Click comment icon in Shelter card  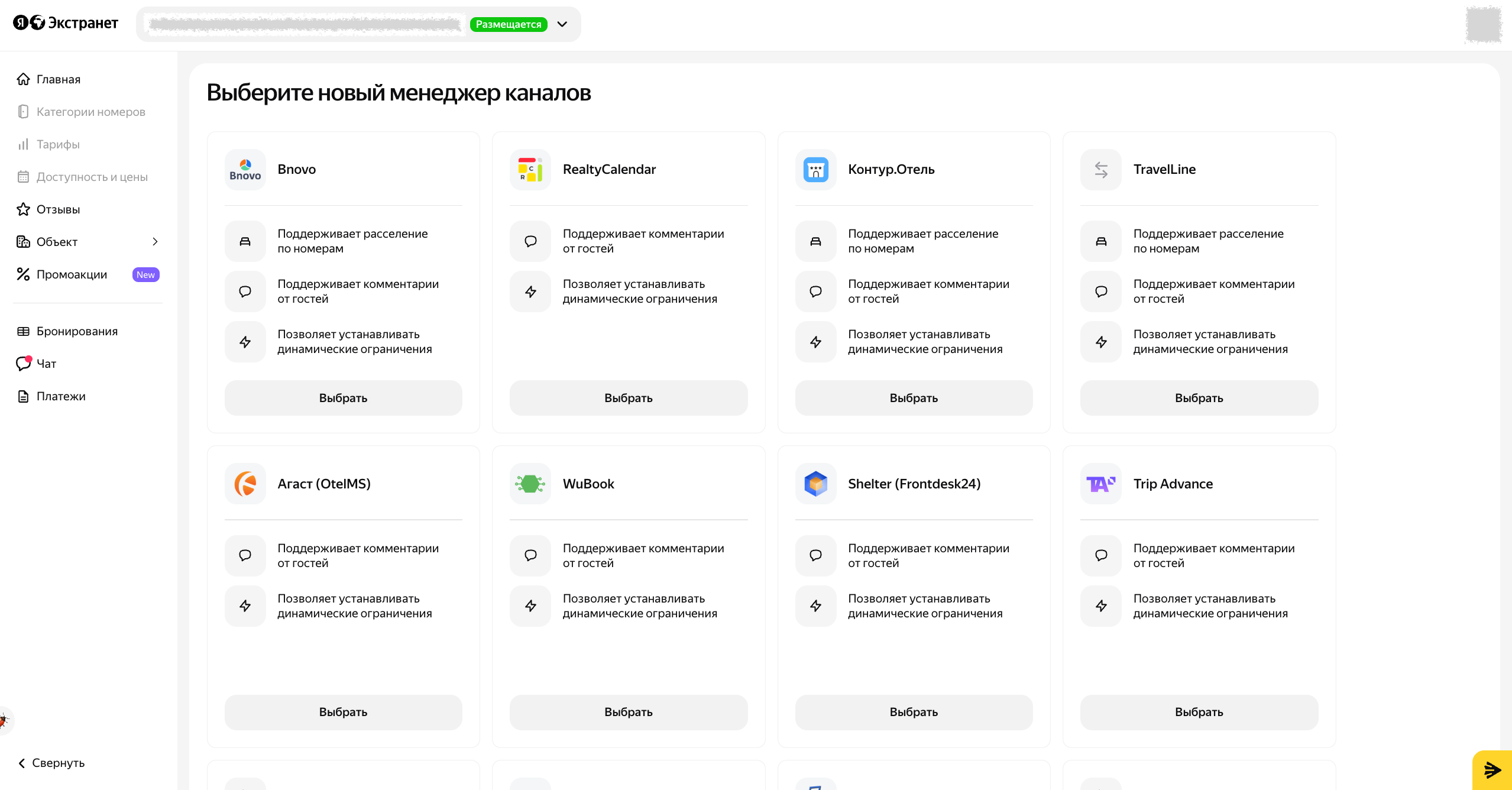[816, 555]
